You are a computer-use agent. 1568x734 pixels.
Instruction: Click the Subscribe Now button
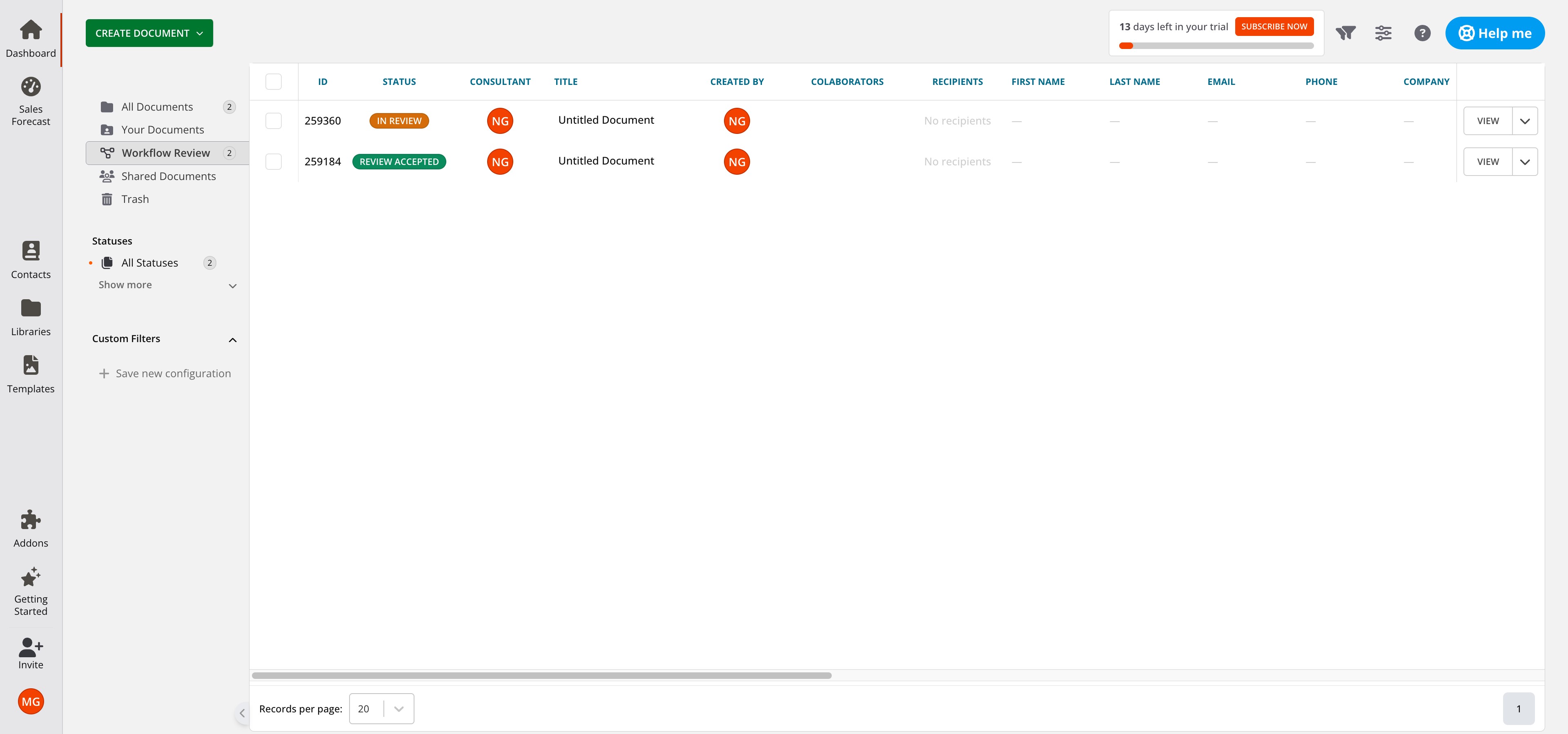point(1274,27)
